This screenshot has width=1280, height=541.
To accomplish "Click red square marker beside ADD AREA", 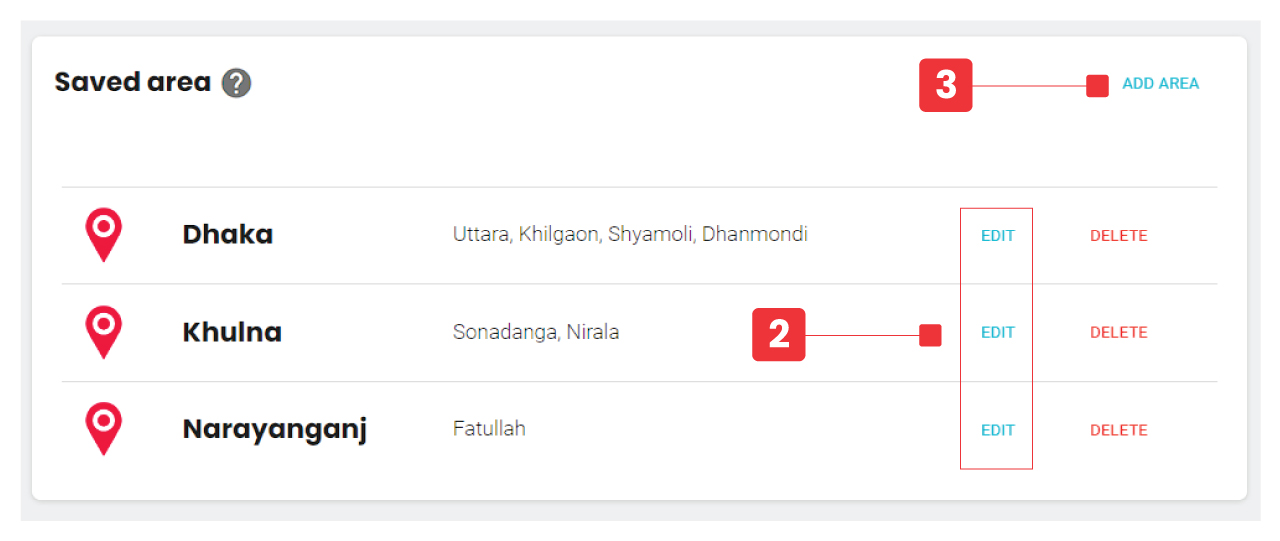I will click(x=1097, y=86).
